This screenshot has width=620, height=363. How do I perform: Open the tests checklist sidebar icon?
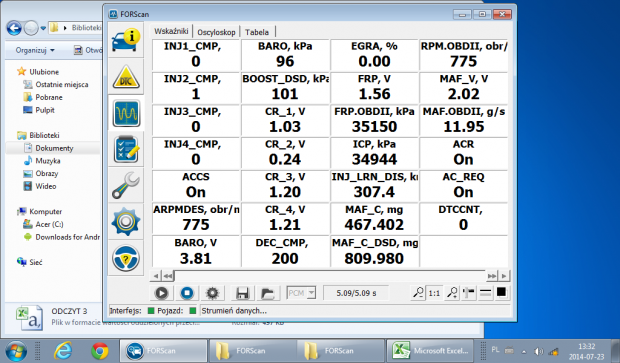126,149
